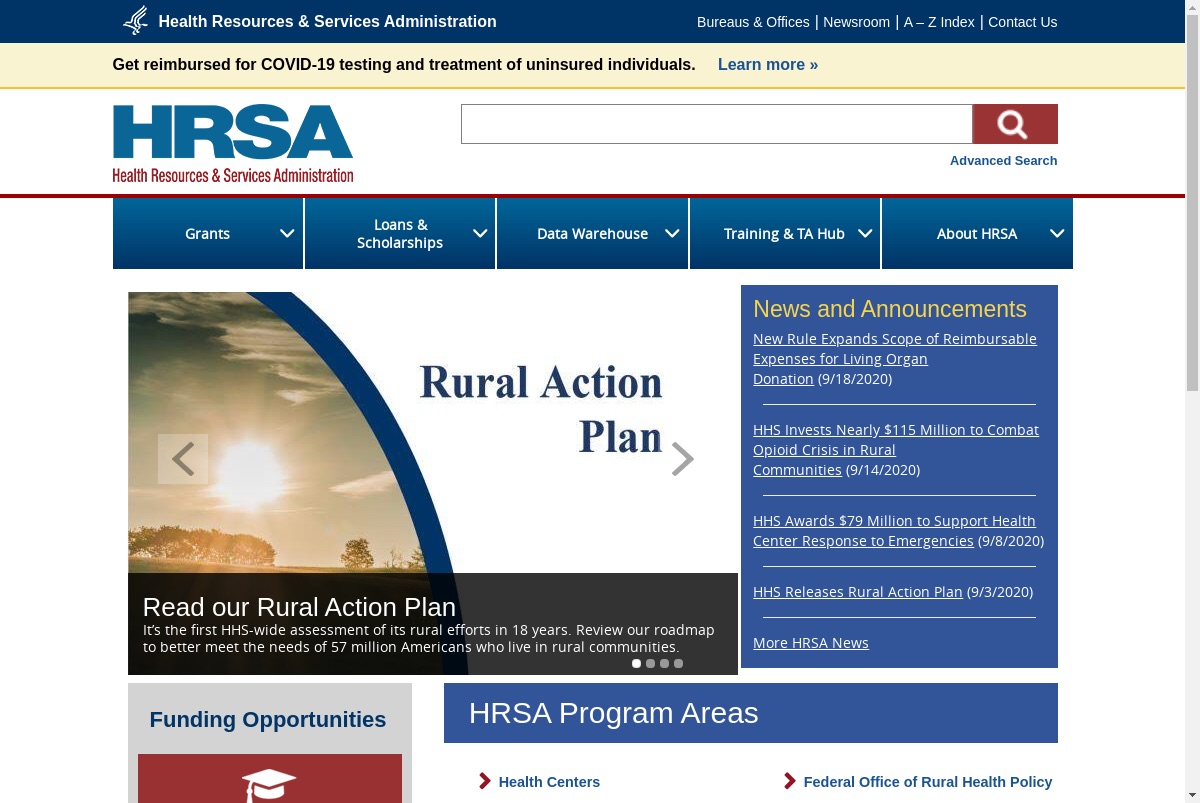Go to previous carousel slide arrow
The width and height of the screenshot is (1200, 803).
[x=183, y=459]
